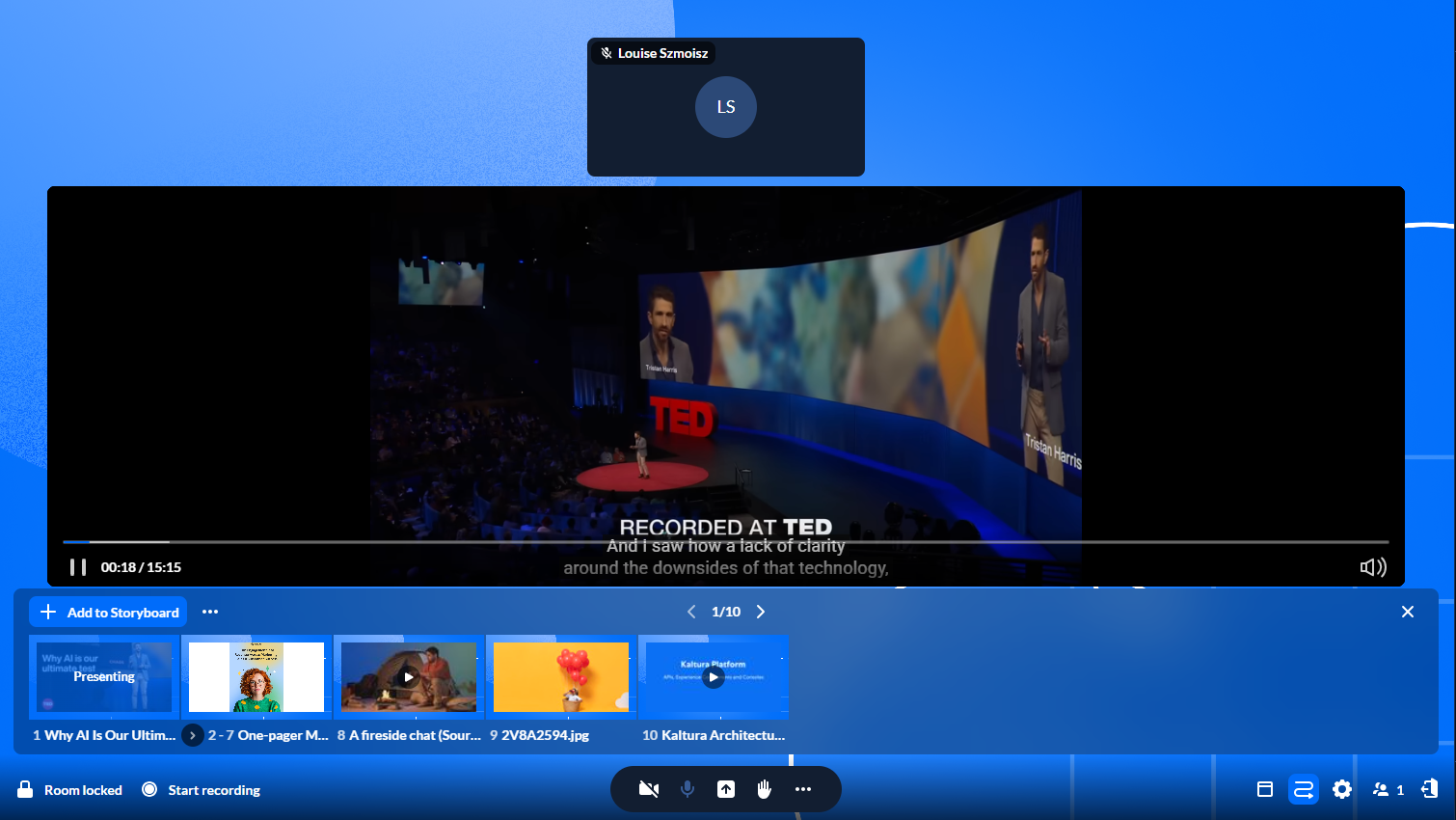Viewport: 1456px width, 820px height.
Task: Mute the video volume speaker icon
Action: click(1372, 567)
